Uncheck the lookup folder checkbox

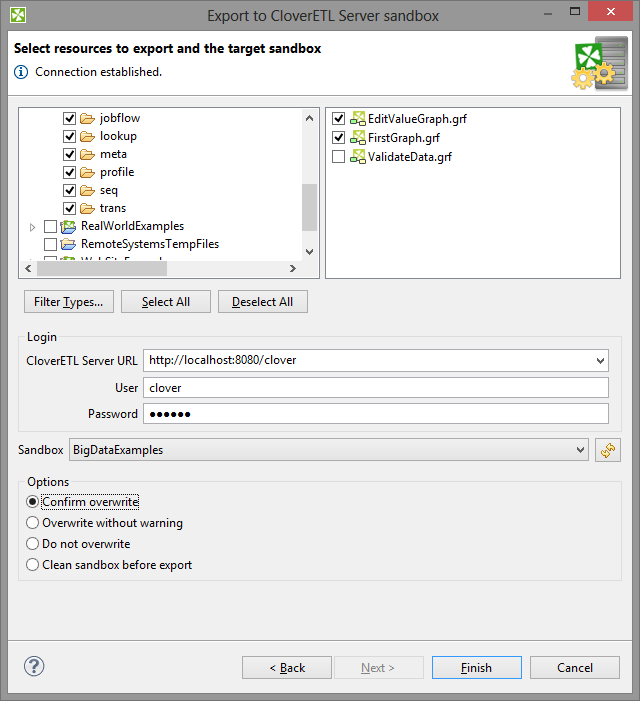[69, 136]
